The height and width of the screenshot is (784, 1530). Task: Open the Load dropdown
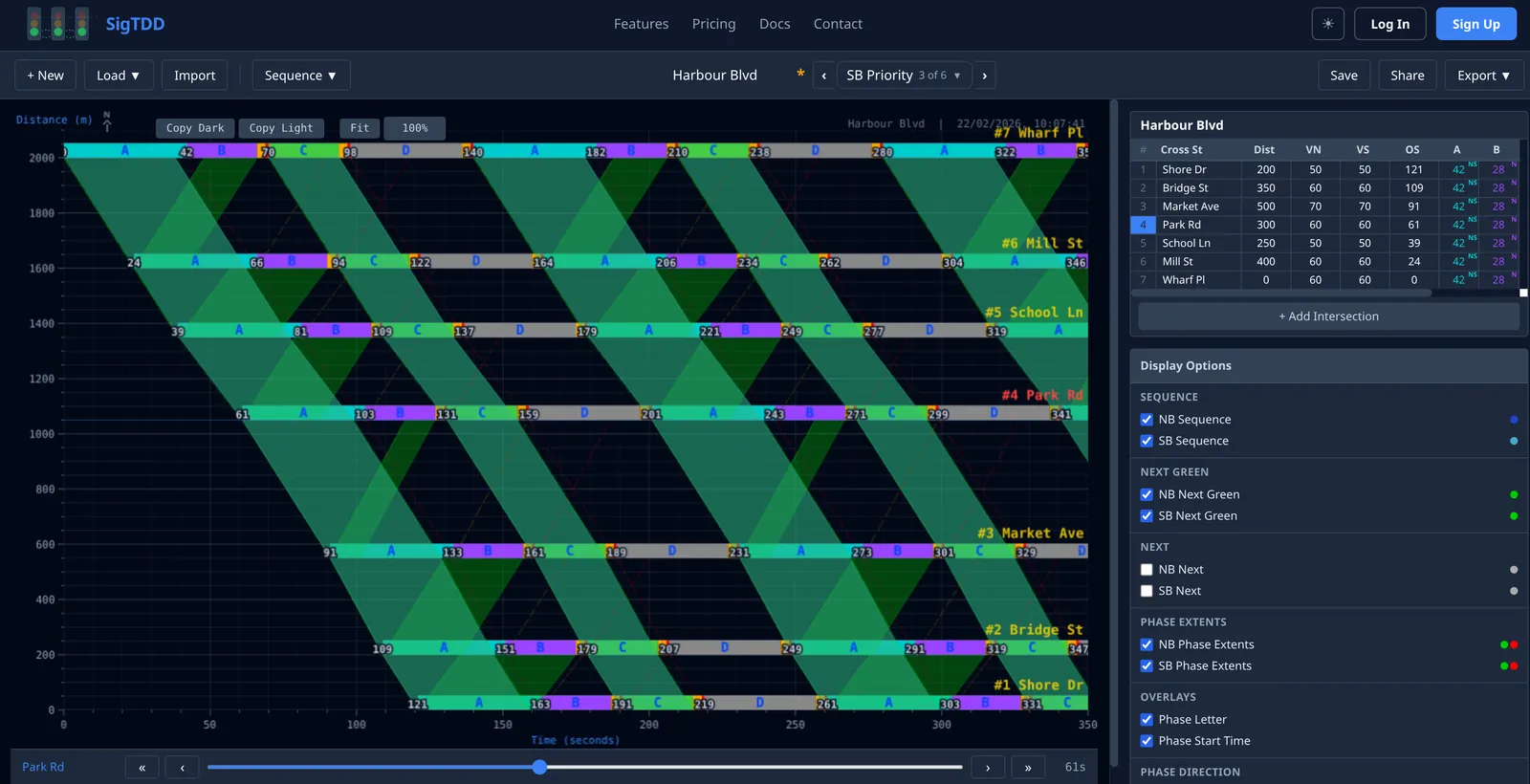119,76
